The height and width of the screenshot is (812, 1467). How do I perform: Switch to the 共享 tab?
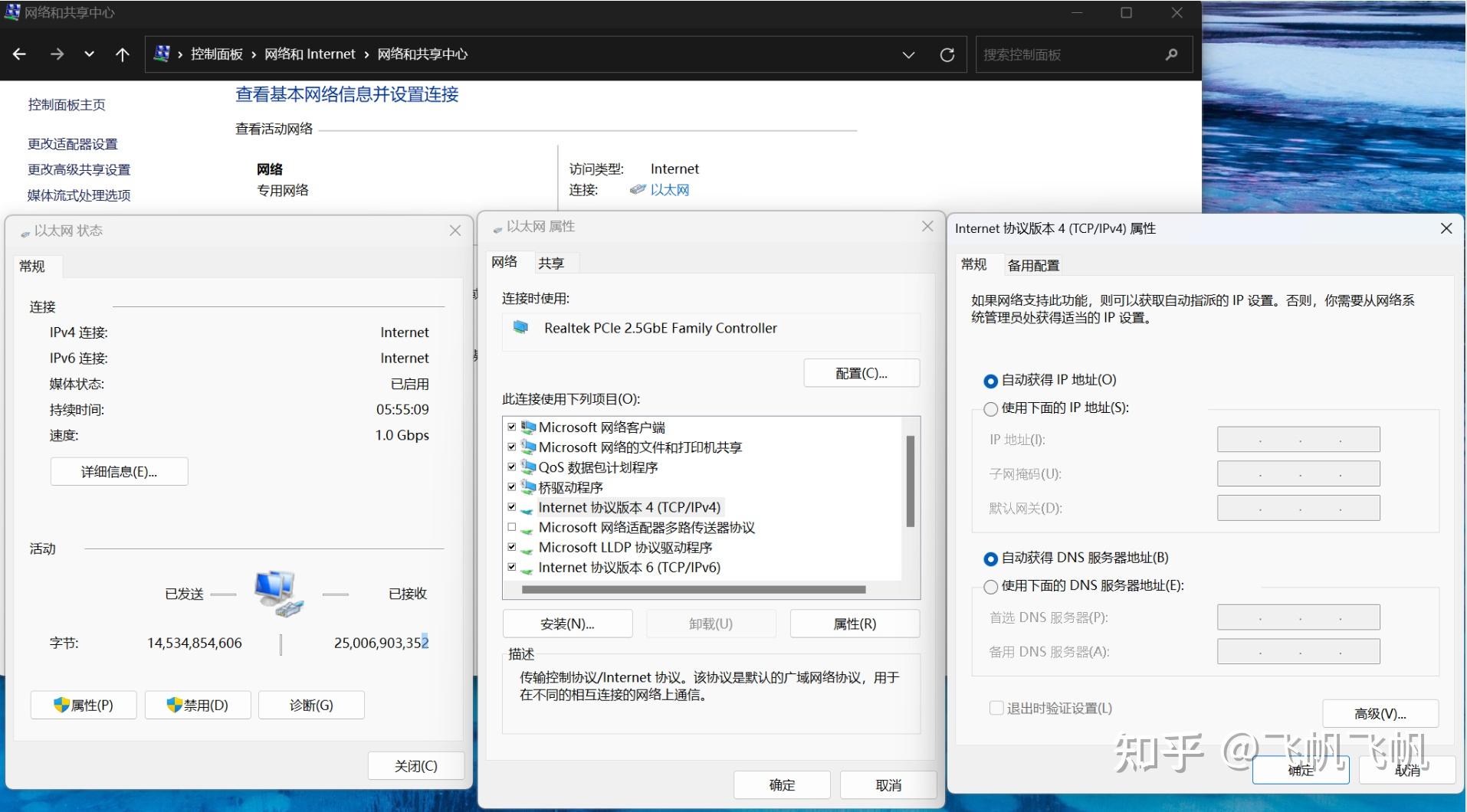551,263
